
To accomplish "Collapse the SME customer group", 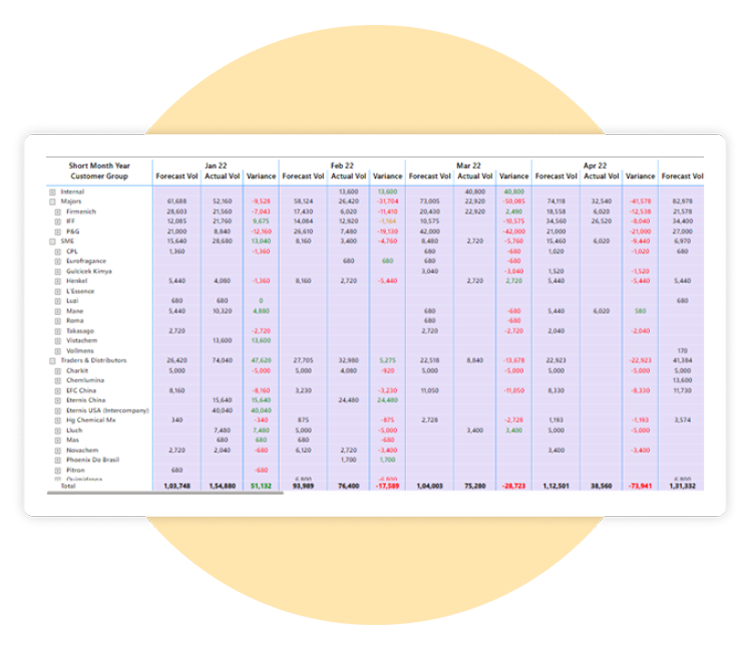I will tap(52, 241).
